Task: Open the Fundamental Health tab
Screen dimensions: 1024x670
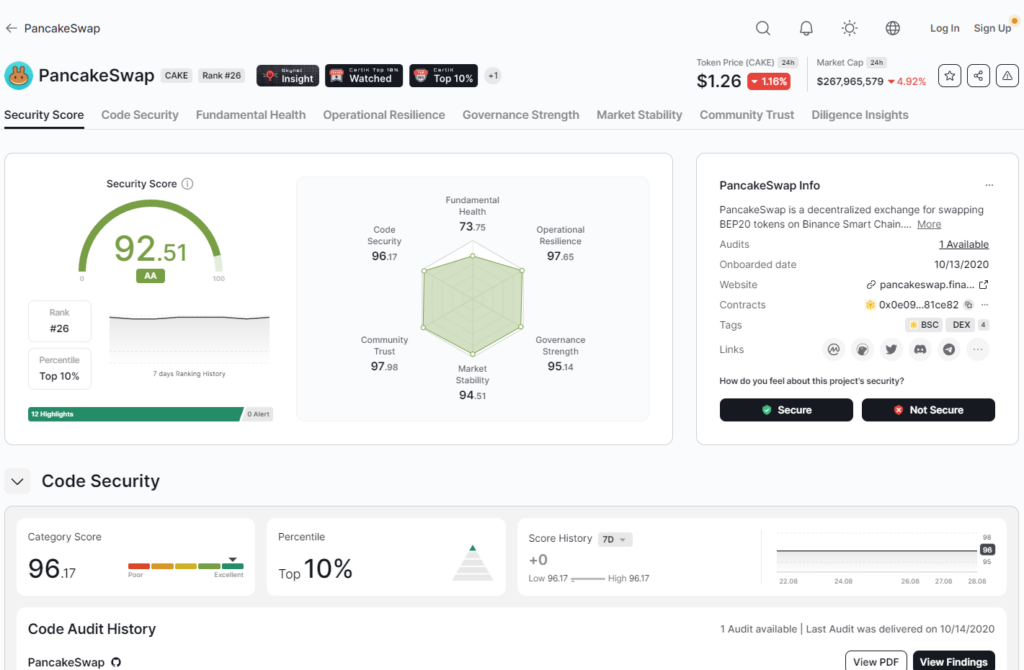Action: pos(251,115)
